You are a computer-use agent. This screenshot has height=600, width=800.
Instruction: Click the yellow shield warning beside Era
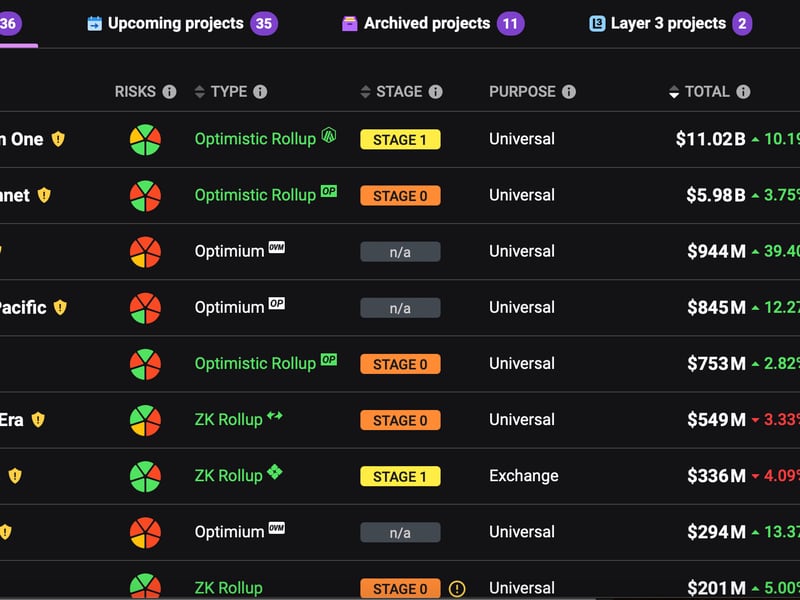pyautogui.click(x=38, y=420)
